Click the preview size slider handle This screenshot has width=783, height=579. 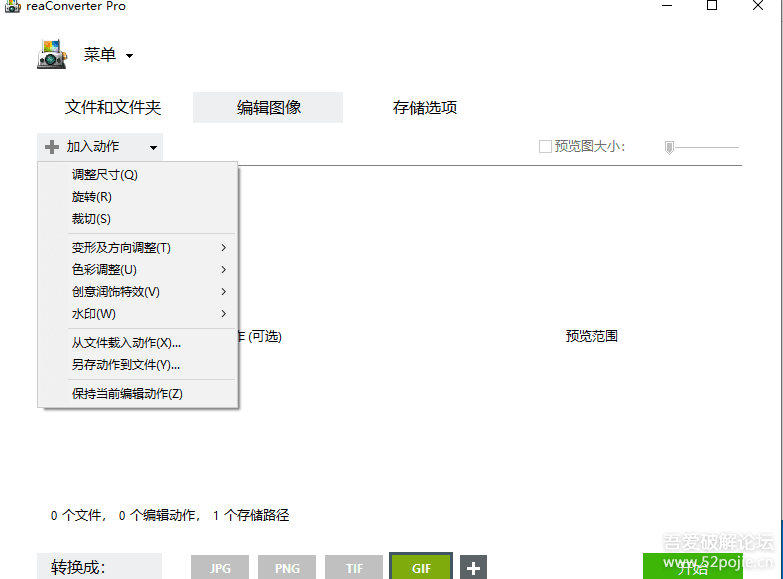pyautogui.click(x=669, y=147)
